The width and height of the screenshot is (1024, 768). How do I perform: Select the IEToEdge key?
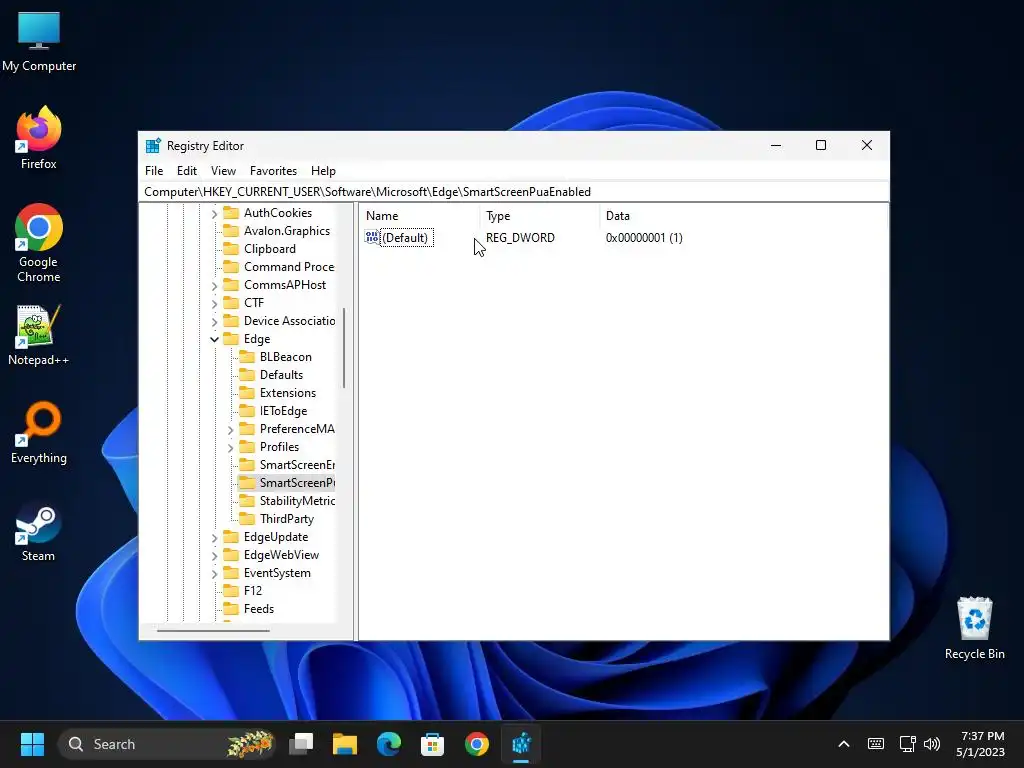[283, 411]
